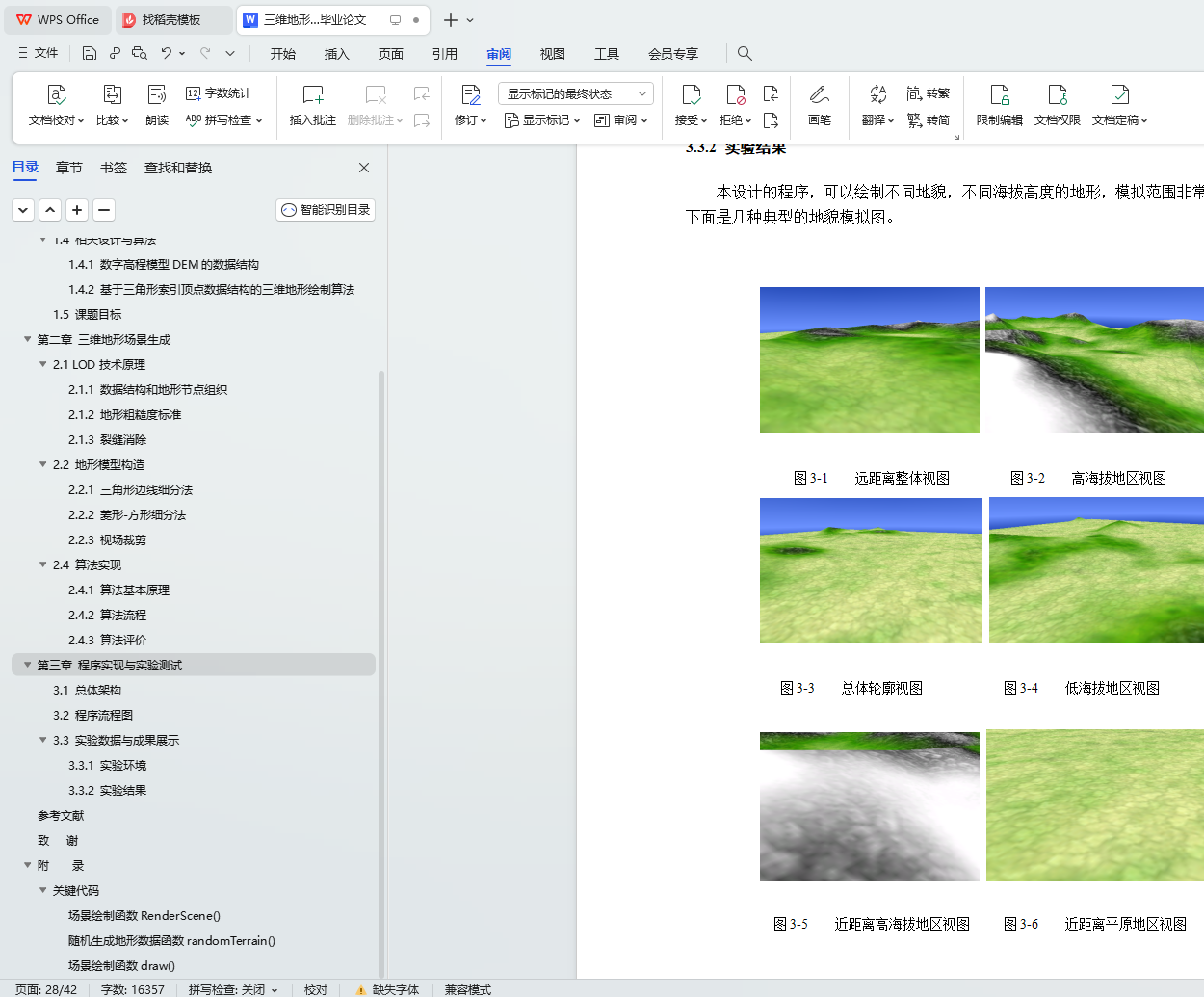Open 拼写检查: 关闭 status dropdown
The image size is (1204, 997).
[233, 989]
